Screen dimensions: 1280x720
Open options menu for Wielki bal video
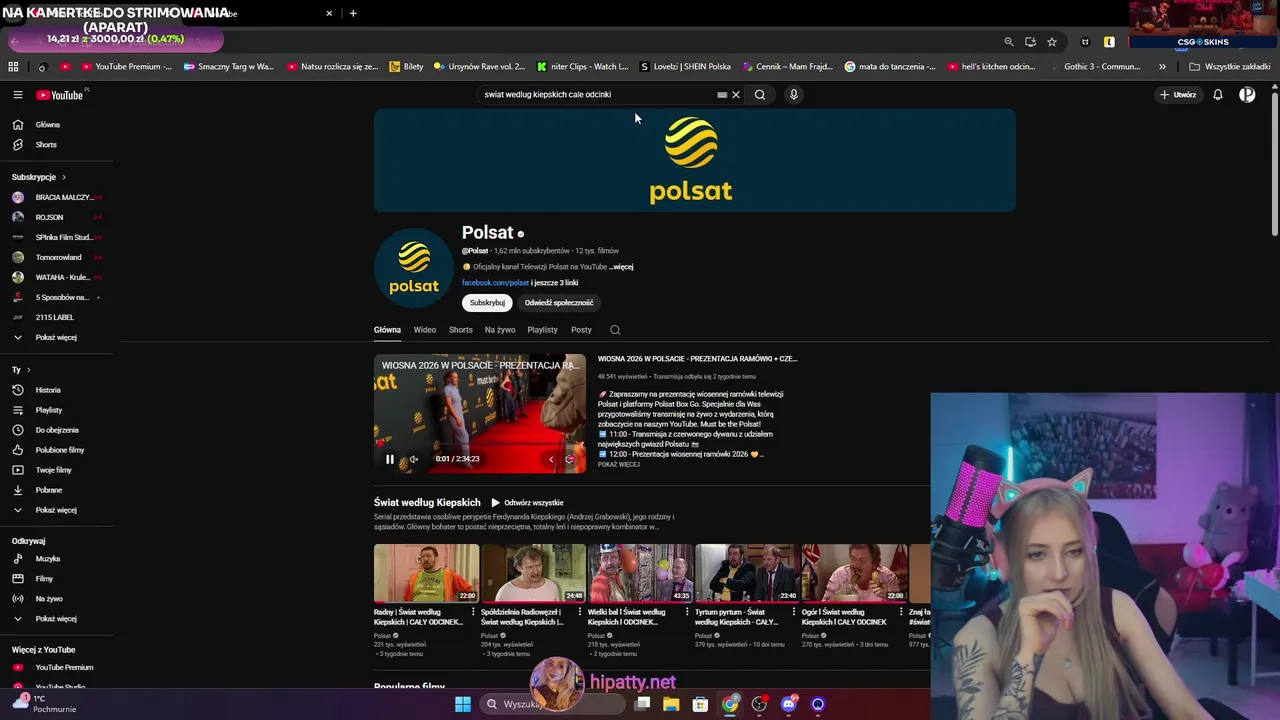(x=687, y=612)
